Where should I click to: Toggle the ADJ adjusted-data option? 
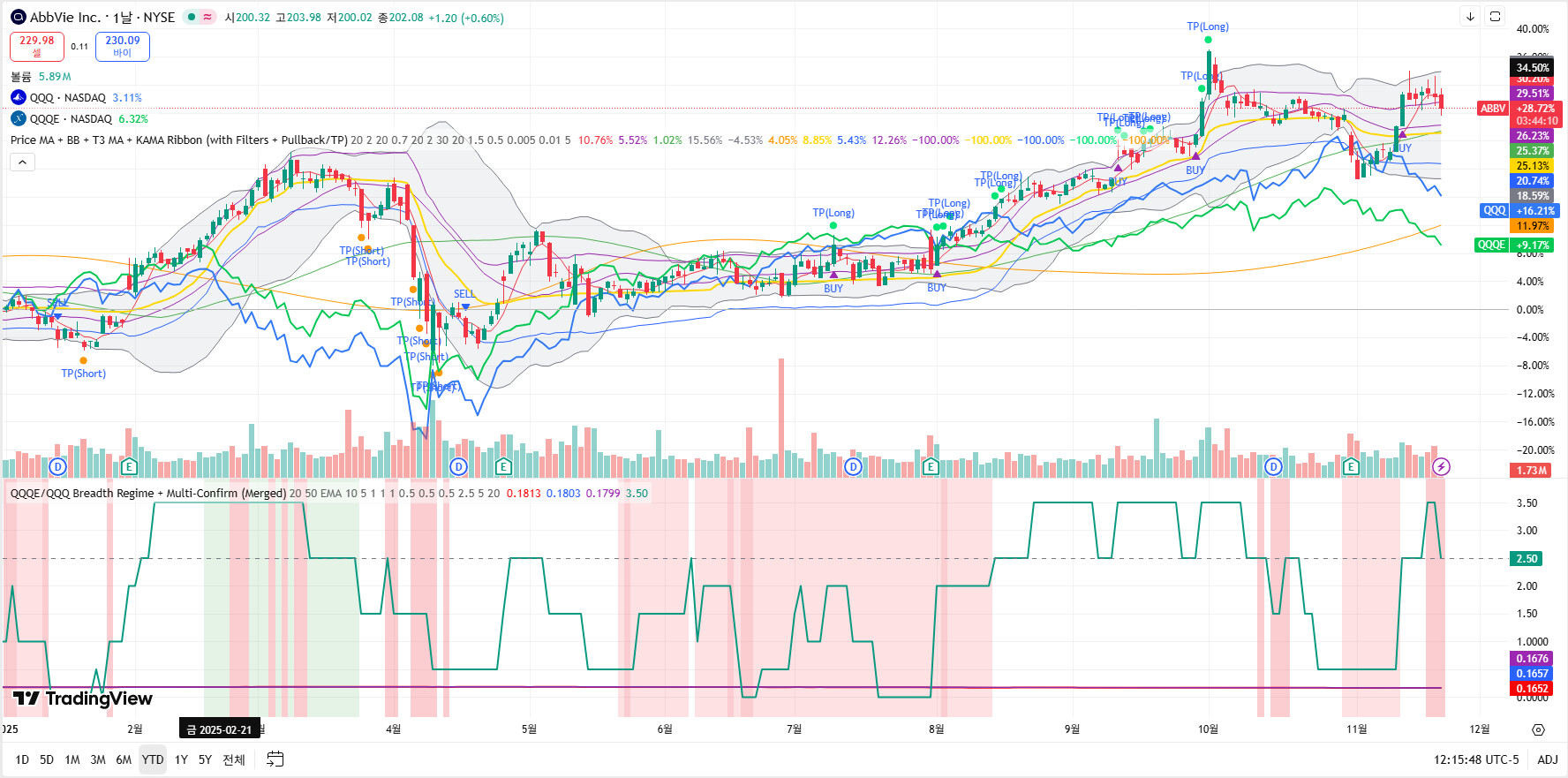click(1548, 759)
